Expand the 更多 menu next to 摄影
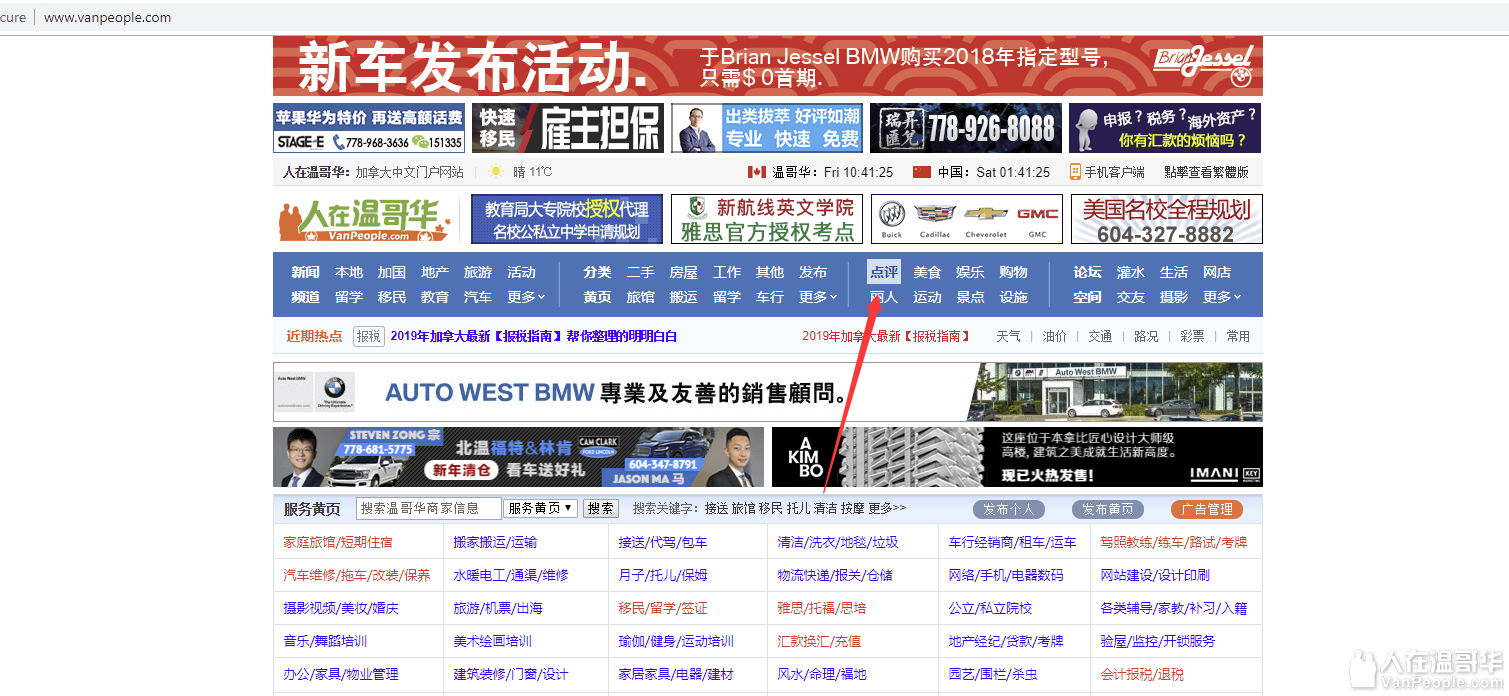Image resolution: width=1509 pixels, height=696 pixels. tap(1222, 297)
